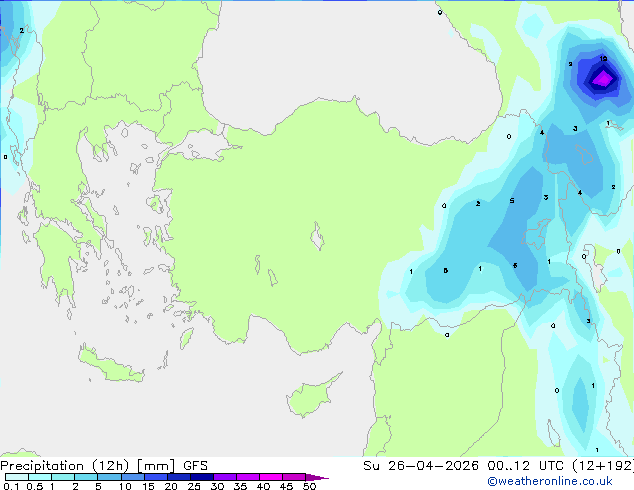This screenshot has height=490, width=634.
Task: Click the '0.1' legend scale value
Action: pyautogui.click(x=11, y=486)
